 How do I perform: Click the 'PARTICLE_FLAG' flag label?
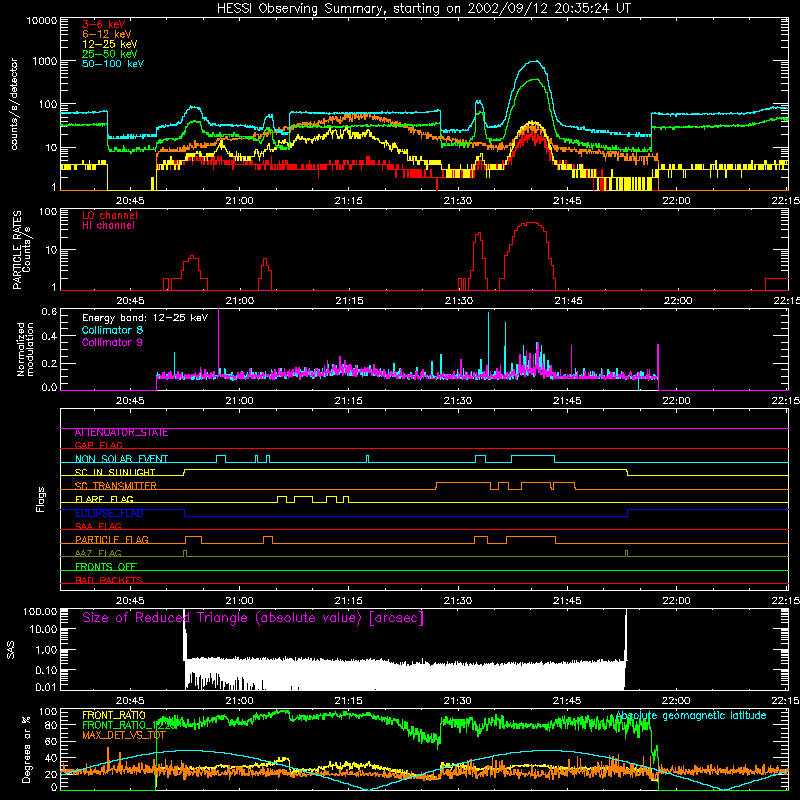point(112,540)
